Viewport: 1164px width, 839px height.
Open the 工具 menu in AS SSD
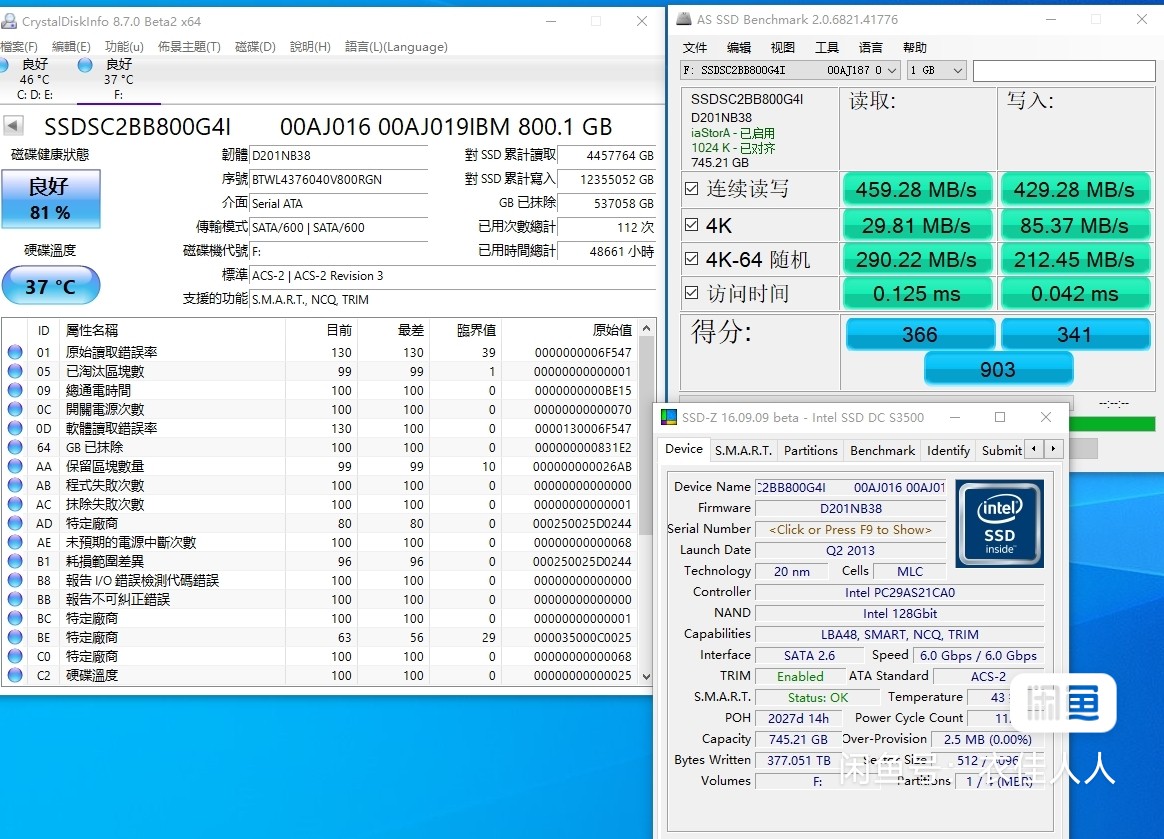(827, 48)
